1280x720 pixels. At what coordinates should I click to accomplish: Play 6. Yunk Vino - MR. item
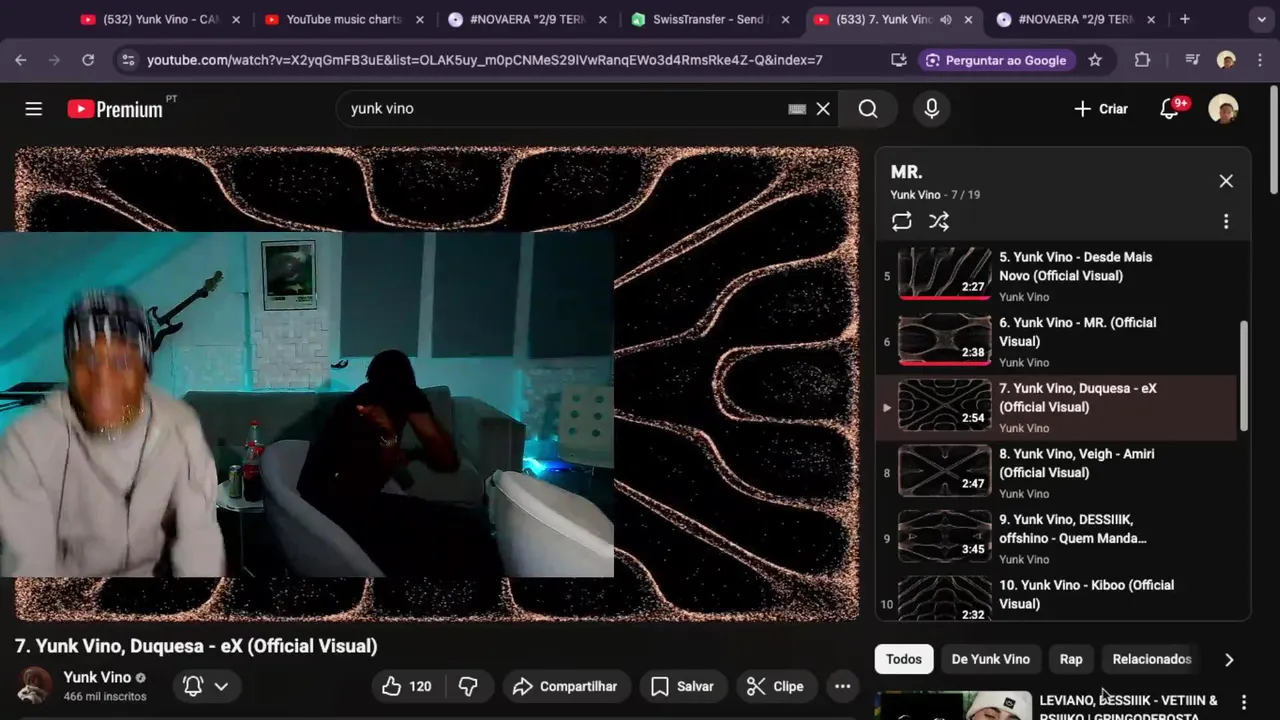pos(1056,341)
